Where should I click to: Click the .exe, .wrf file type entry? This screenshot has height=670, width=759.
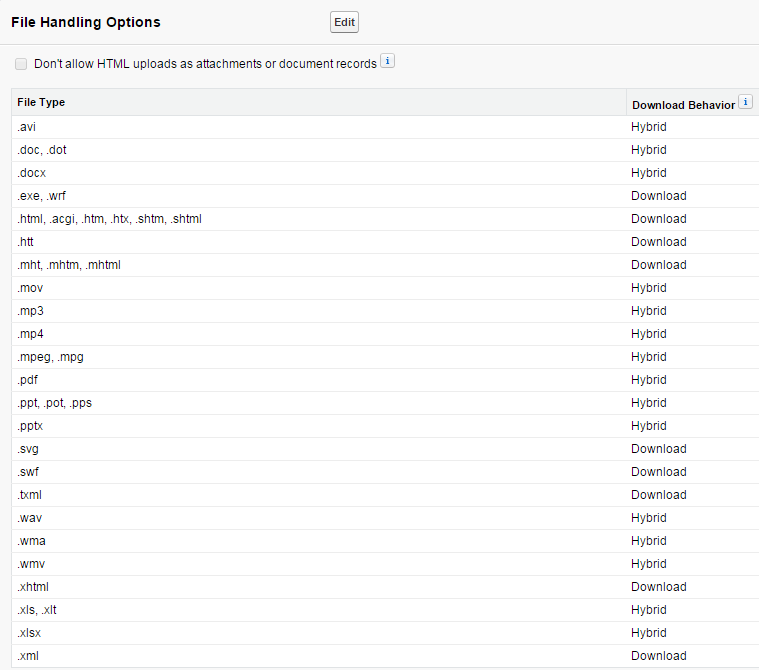[x=43, y=196]
